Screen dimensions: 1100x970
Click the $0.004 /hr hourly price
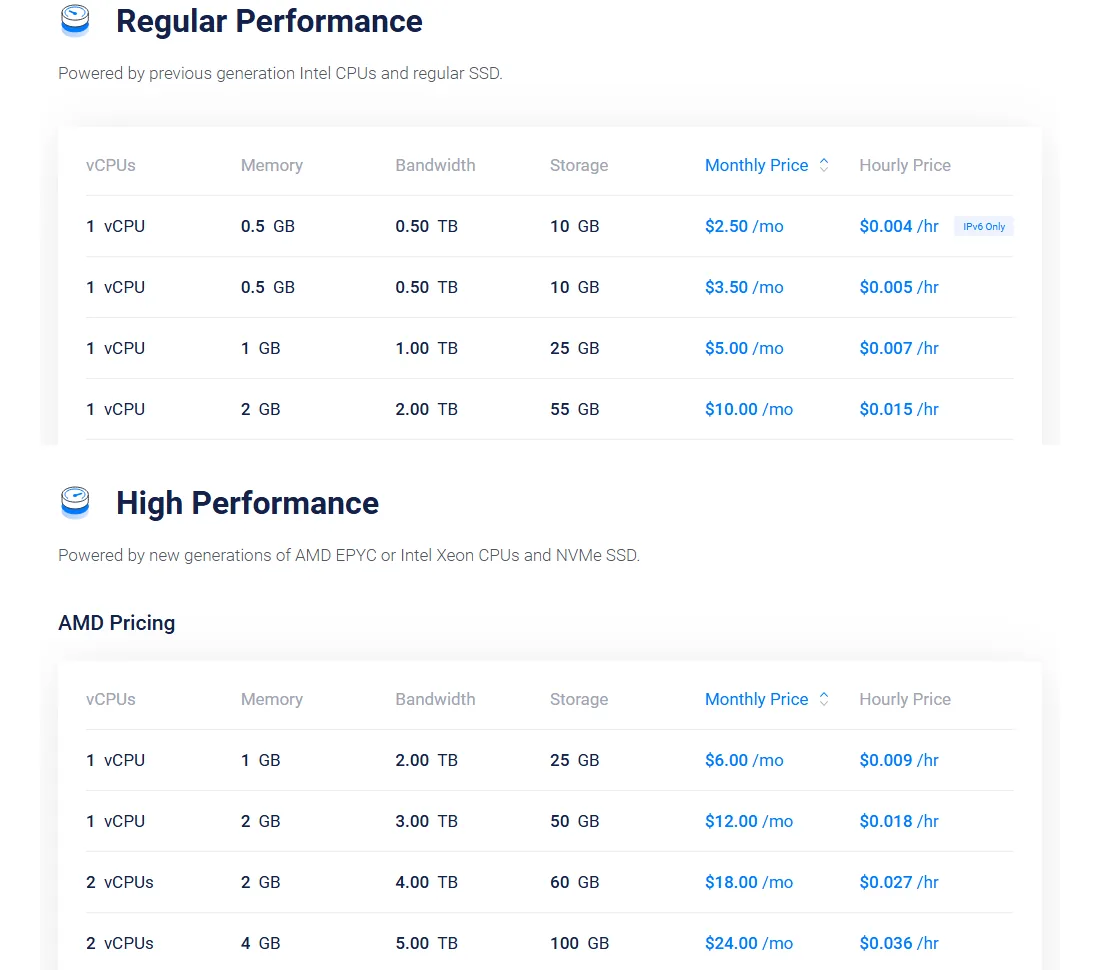click(899, 226)
